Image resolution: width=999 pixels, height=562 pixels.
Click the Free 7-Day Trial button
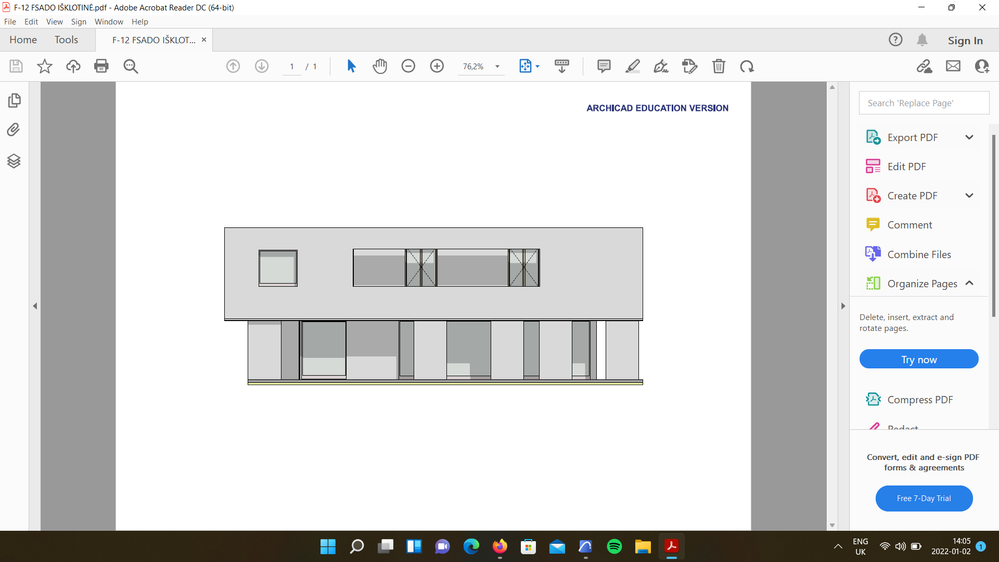pyautogui.click(x=923, y=498)
